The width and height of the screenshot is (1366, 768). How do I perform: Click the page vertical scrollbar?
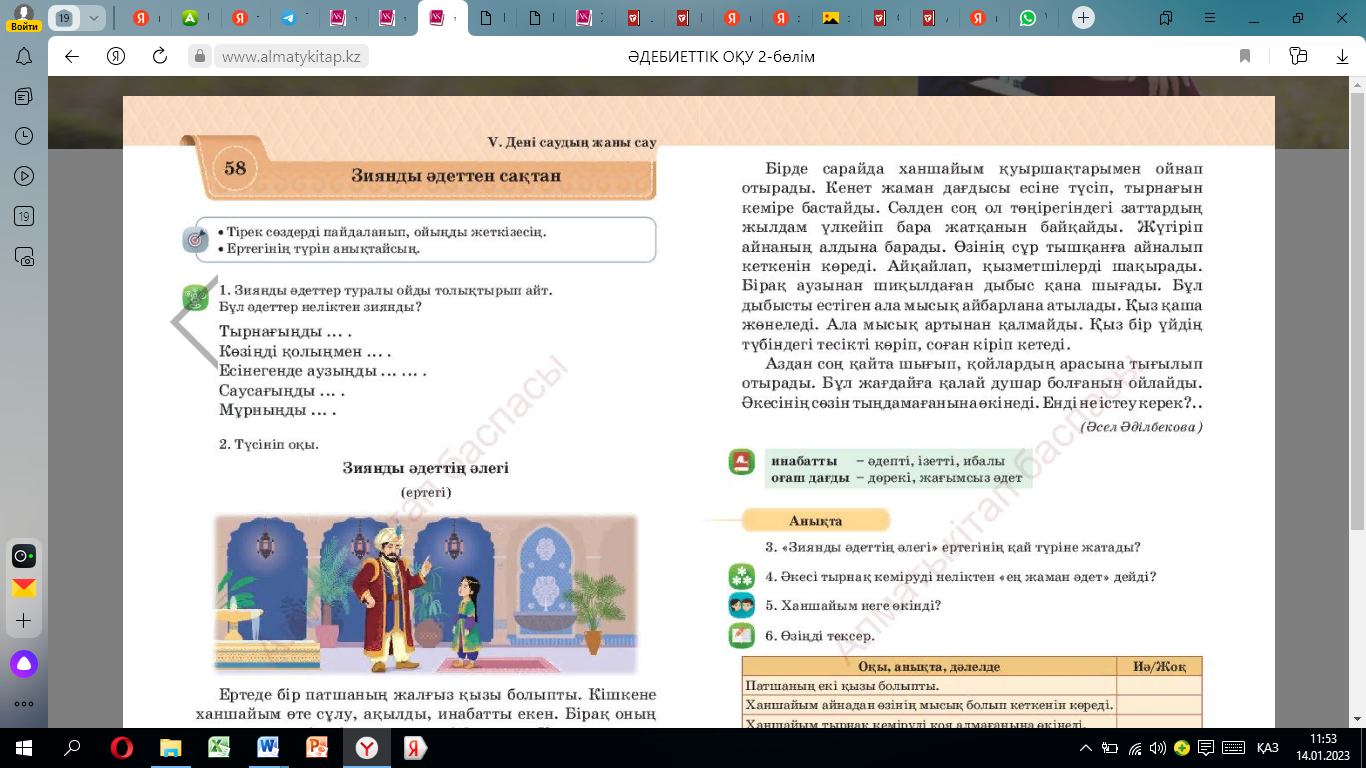click(x=1357, y=300)
